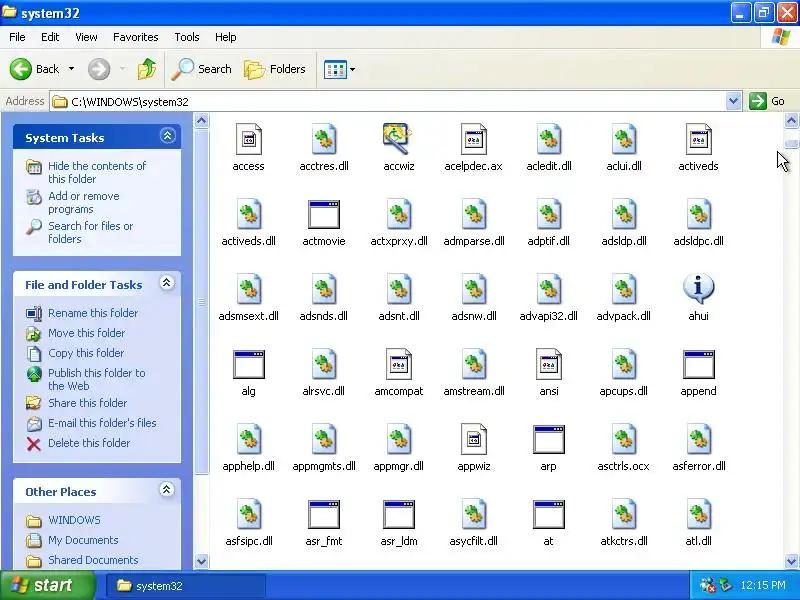This screenshot has height=600, width=800.
Task: Click the Views toolbar icon
Action: 335,69
